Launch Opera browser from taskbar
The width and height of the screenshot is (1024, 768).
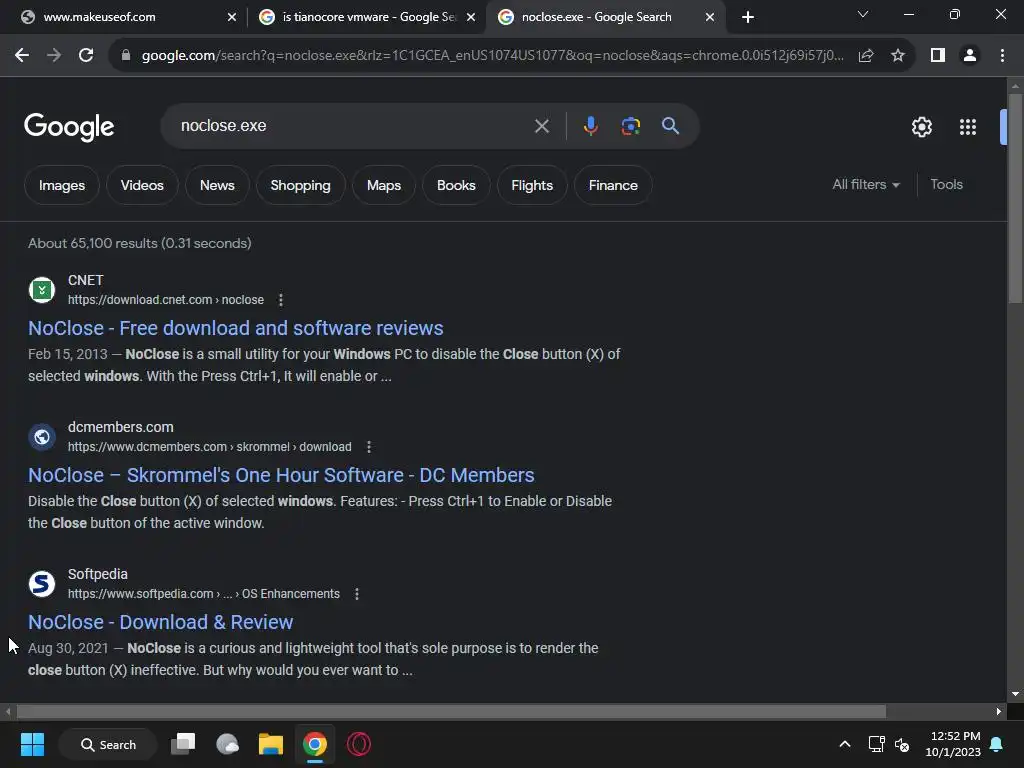point(359,744)
